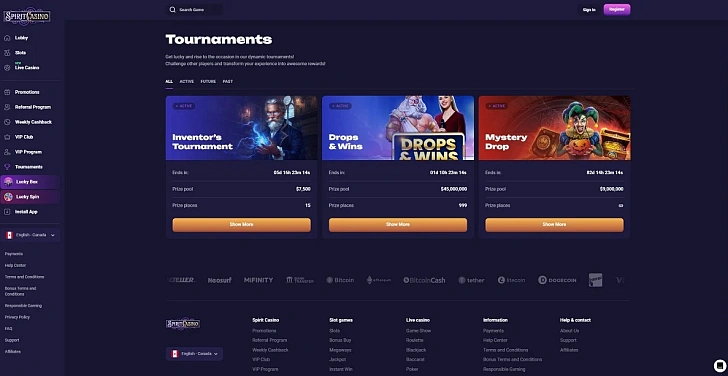The width and height of the screenshot is (728, 376).
Task: Open the Lobby sidebar icon
Action: (7, 38)
